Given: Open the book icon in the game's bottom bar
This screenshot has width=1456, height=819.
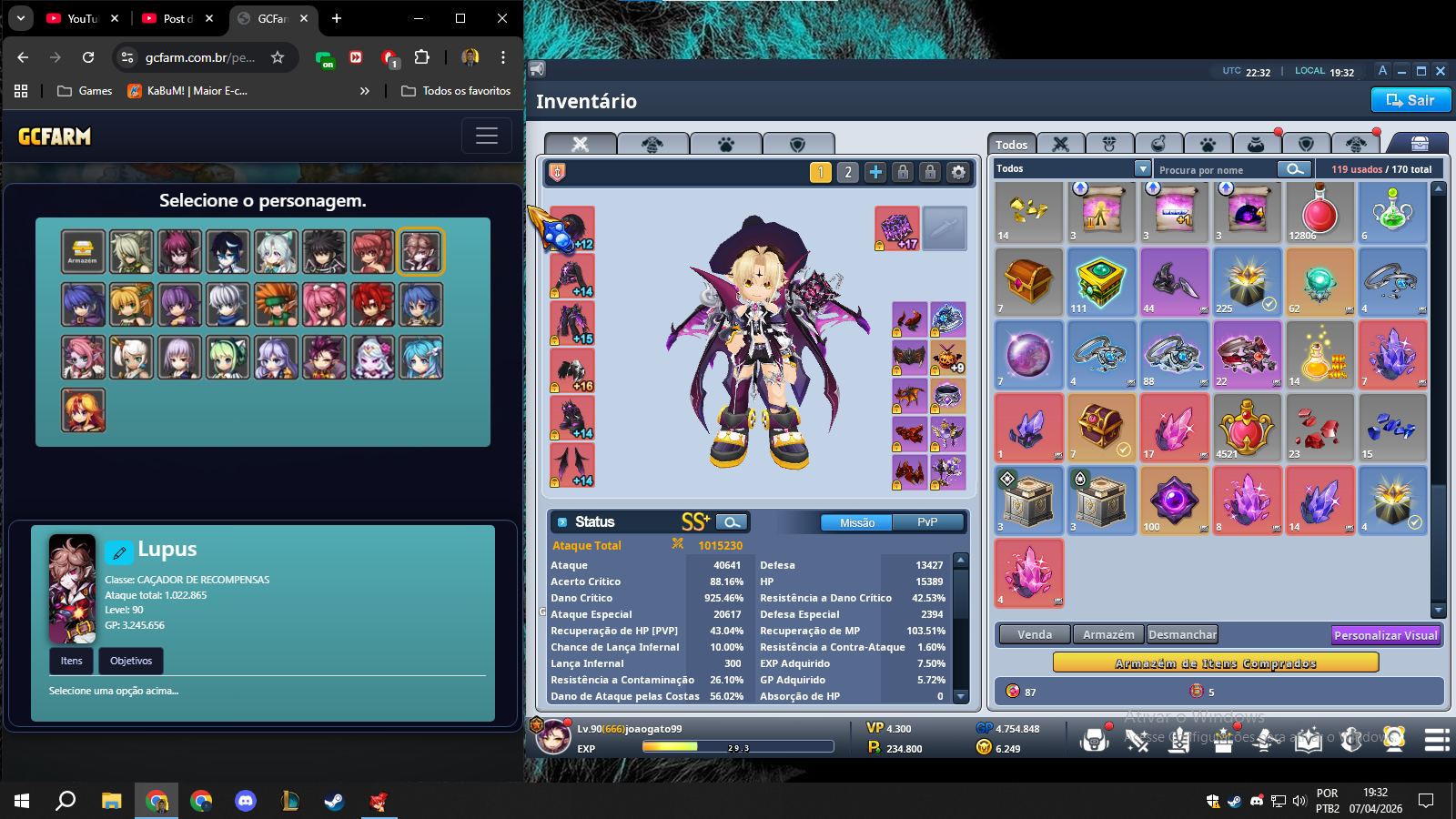Looking at the screenshot, I should click(1309, 739).
